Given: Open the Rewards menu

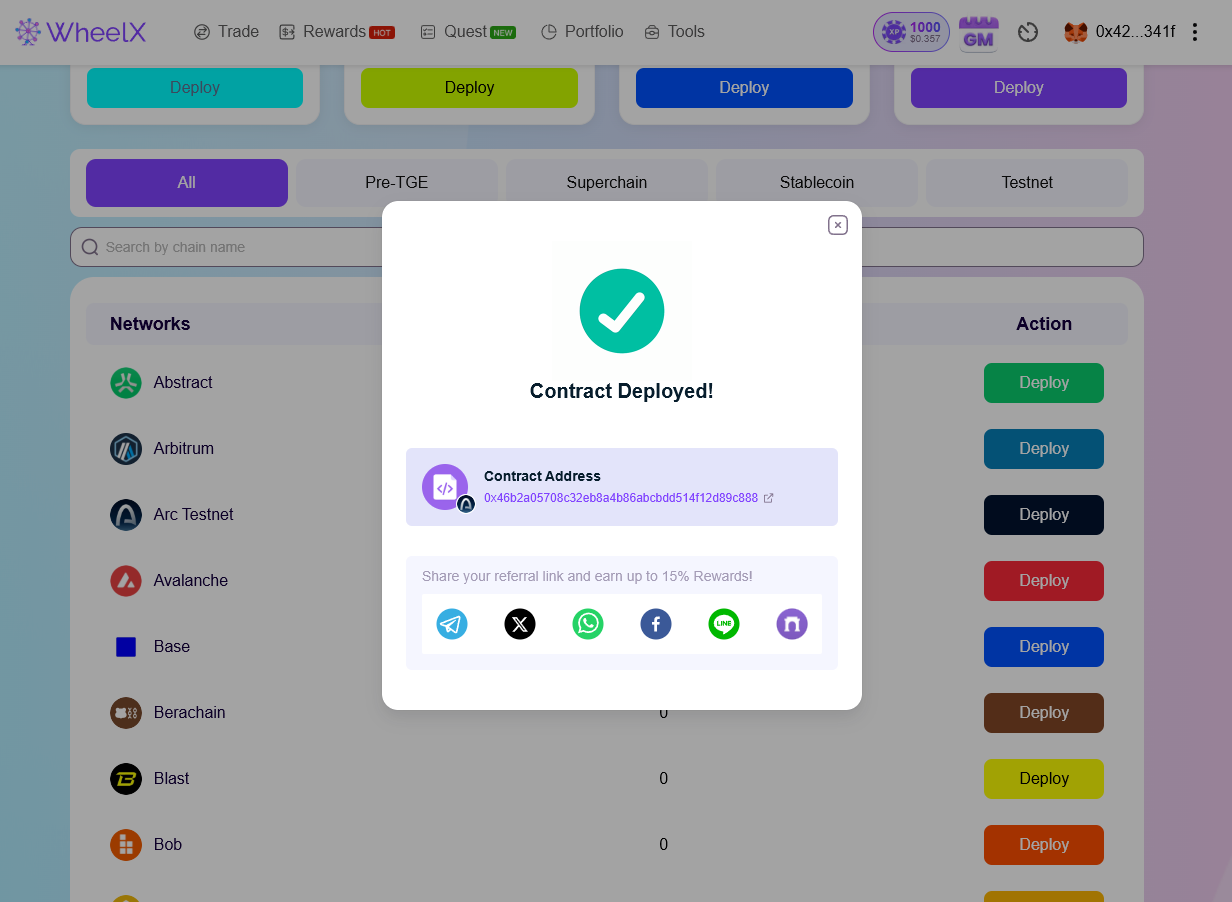Looking at the screenshot, I should point(337,32).
